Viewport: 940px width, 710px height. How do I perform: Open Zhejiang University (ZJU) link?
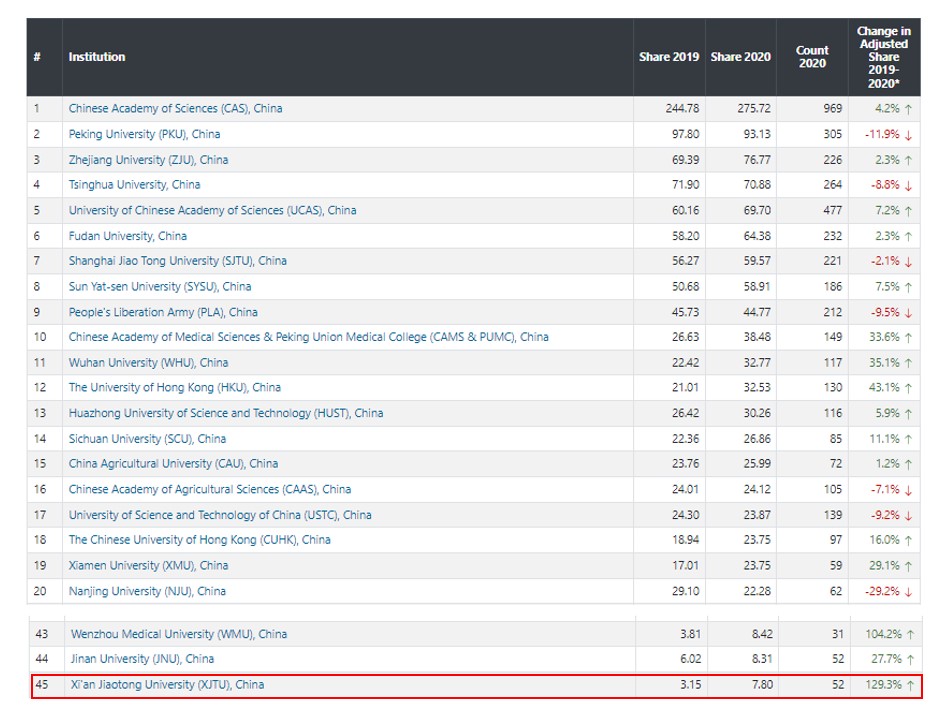(148, 160)
